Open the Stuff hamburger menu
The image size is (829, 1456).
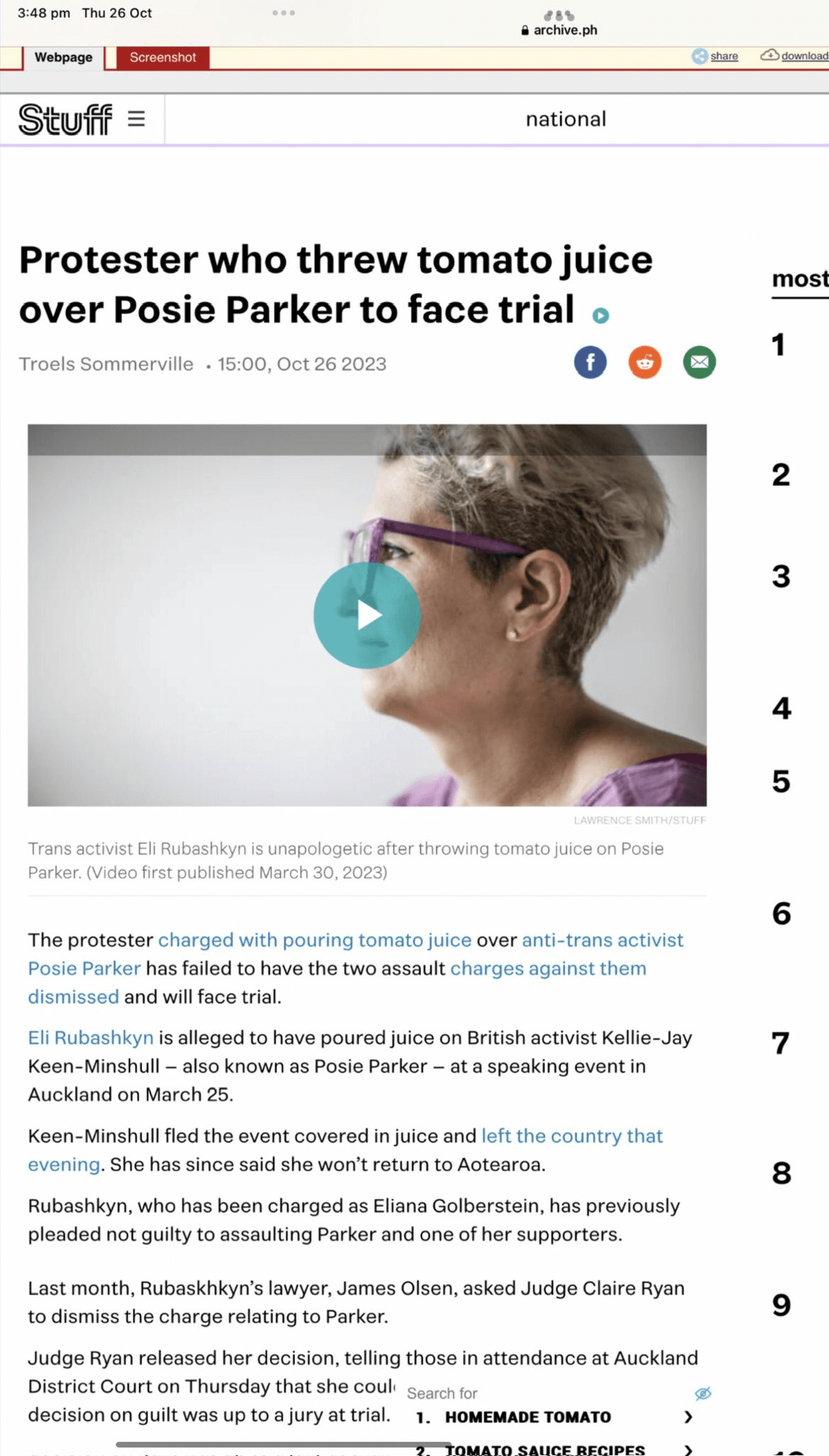pyautogui.click(x=137, y=119)
